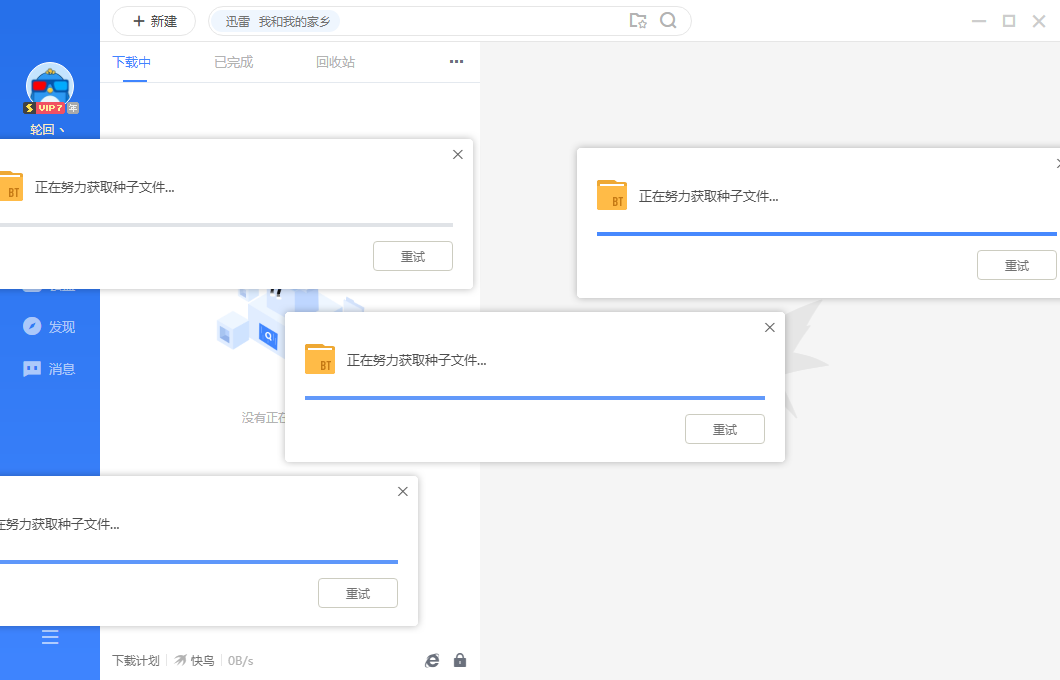
Task: Click the lock icon in the status bar
Action: point(460,660)
